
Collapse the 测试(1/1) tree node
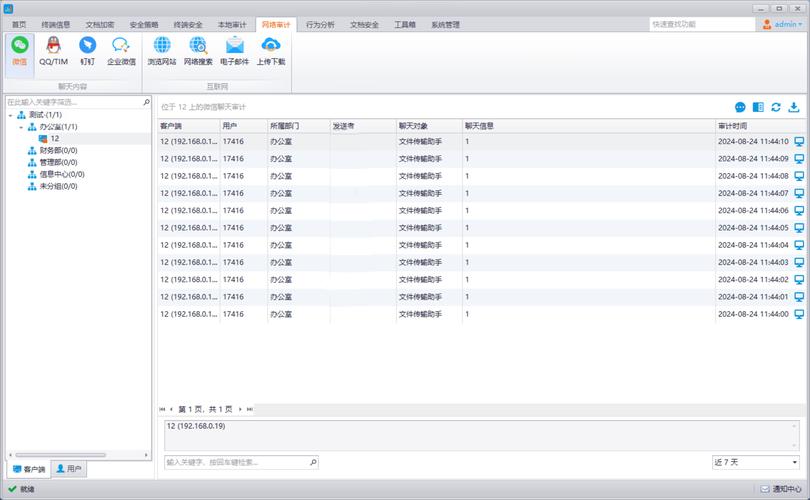click(10, 115)
